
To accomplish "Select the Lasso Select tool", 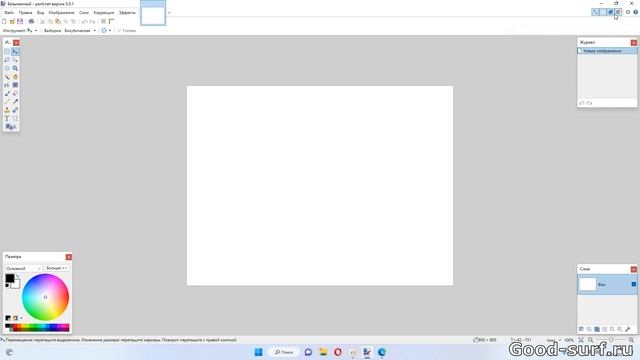I will [x=7, y=60].
